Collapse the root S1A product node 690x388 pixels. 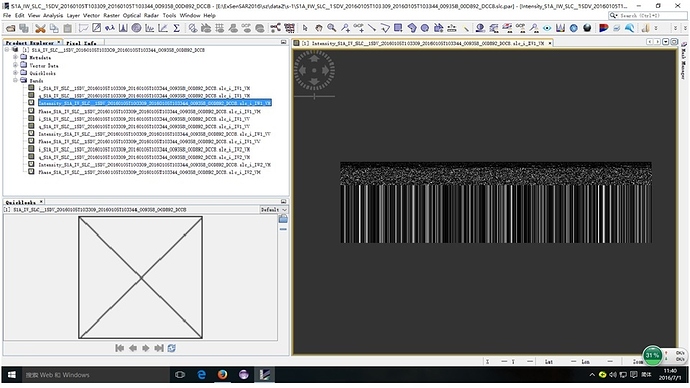pos(7,50)
